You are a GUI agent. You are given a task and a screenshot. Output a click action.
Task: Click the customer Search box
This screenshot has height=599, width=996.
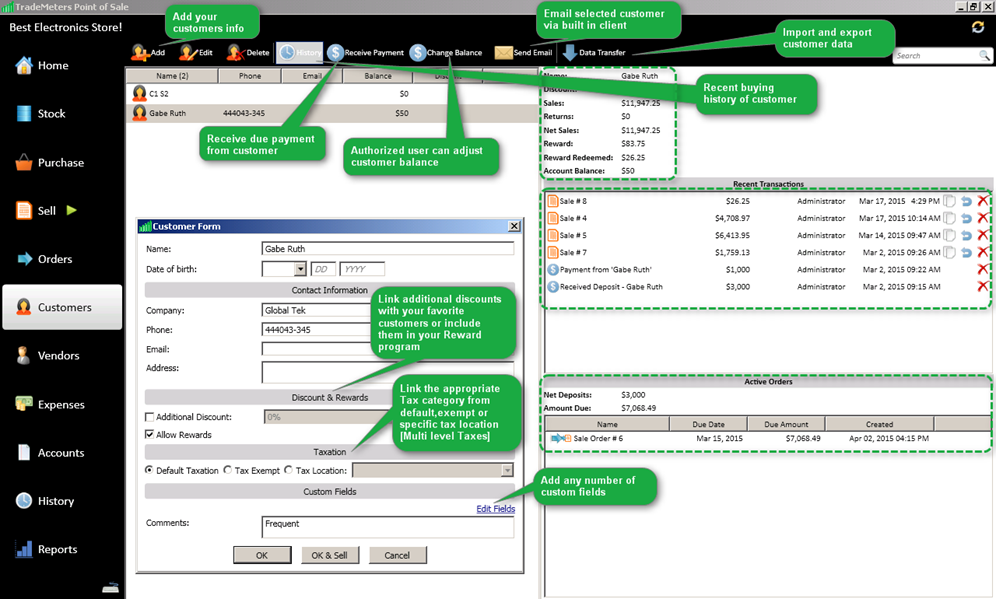pos(934,56)
